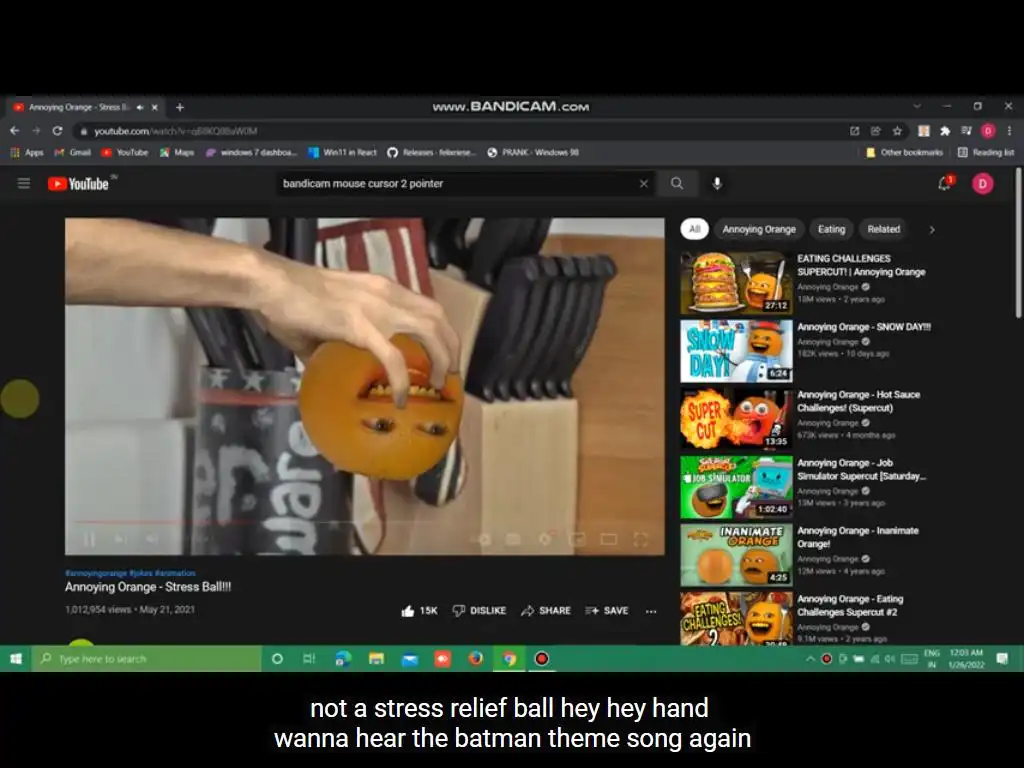Open the Reading list panel
Image resolution: width=1024 pixels, height=768 pixels.
[x=986, y=152]
